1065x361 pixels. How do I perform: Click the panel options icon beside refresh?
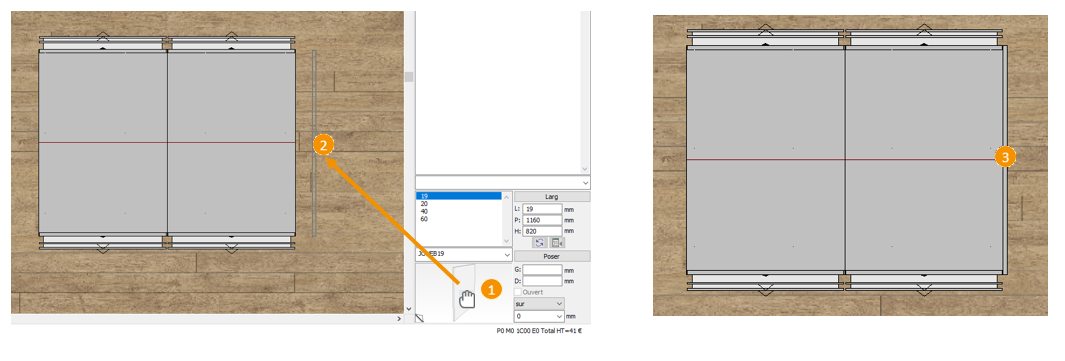click(x=557, y=242)
